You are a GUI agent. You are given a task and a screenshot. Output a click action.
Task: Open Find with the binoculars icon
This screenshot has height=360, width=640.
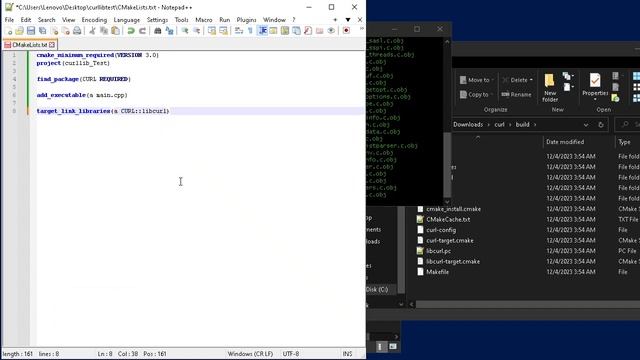click(x=158, y=31)
